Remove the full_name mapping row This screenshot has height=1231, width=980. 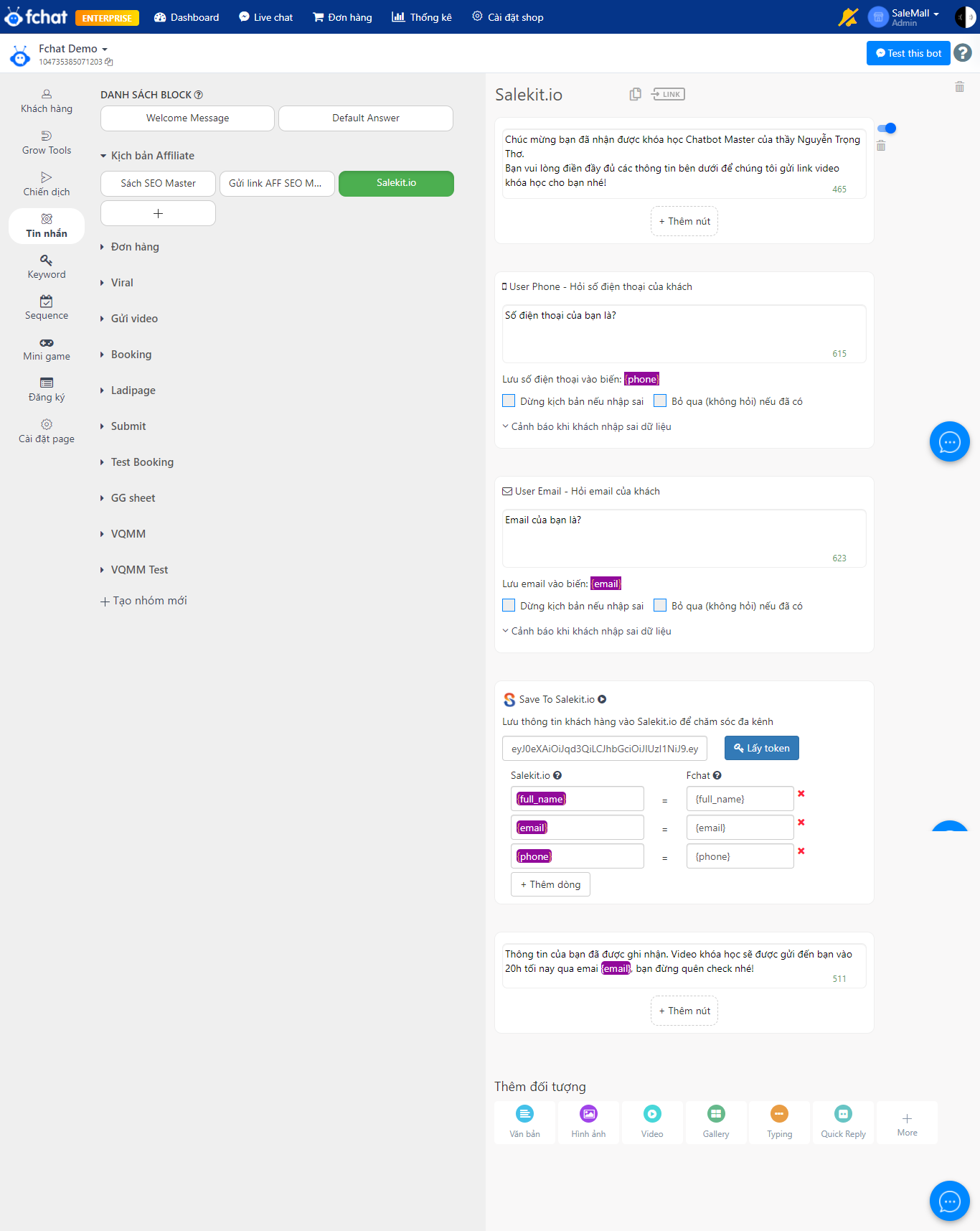click(x=801, y=793)
